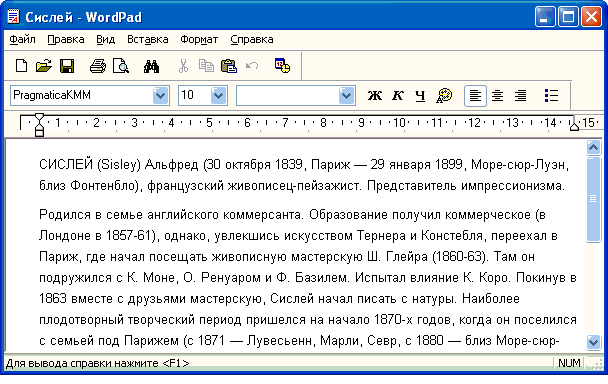The height and width of the screenshot is (384, 608).
Task: Open Print Preview icon
Action: click(x=121, y=66)
